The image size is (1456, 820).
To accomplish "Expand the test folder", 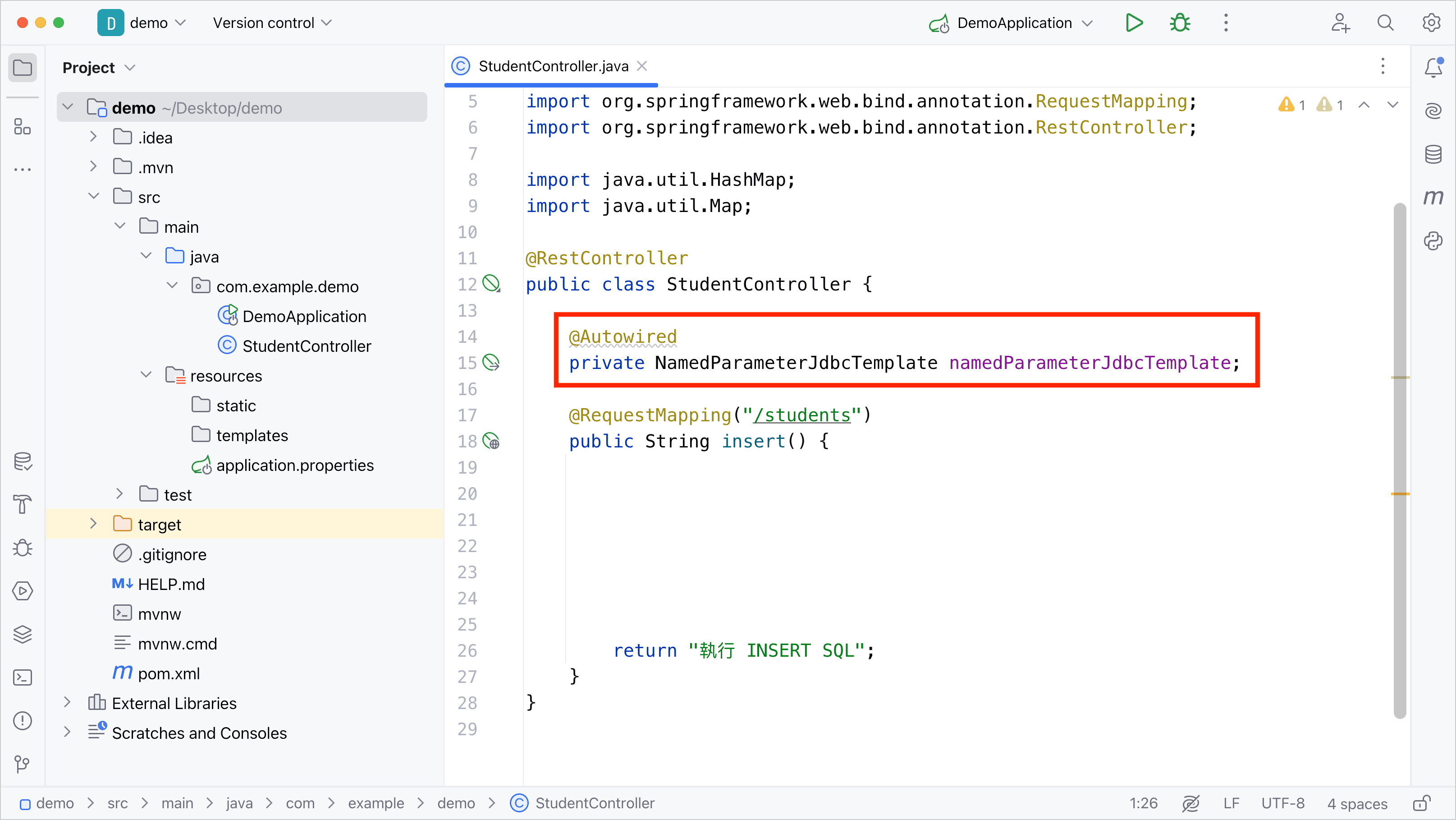I will (120, 494).
